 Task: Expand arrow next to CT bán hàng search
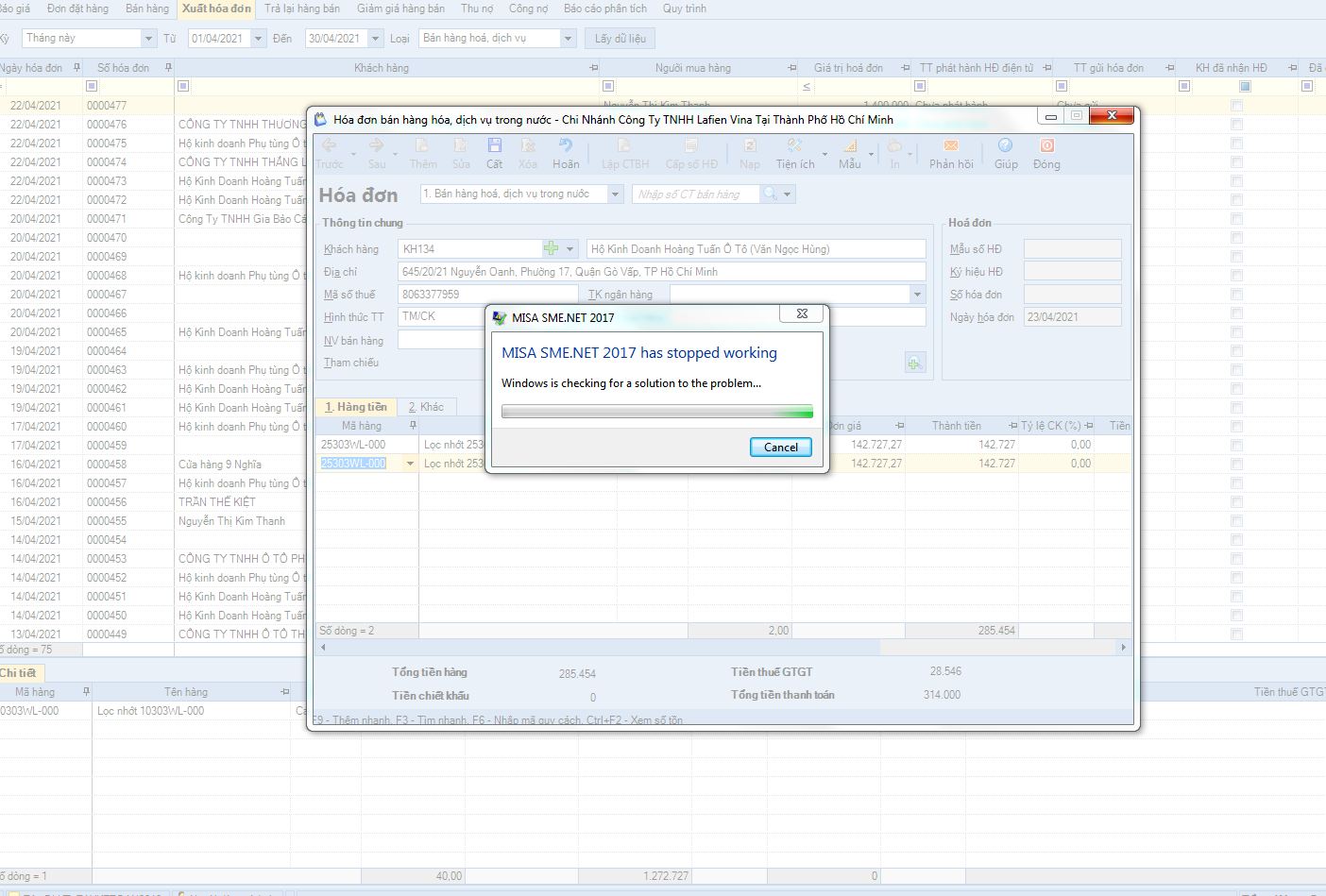[788, 194]
